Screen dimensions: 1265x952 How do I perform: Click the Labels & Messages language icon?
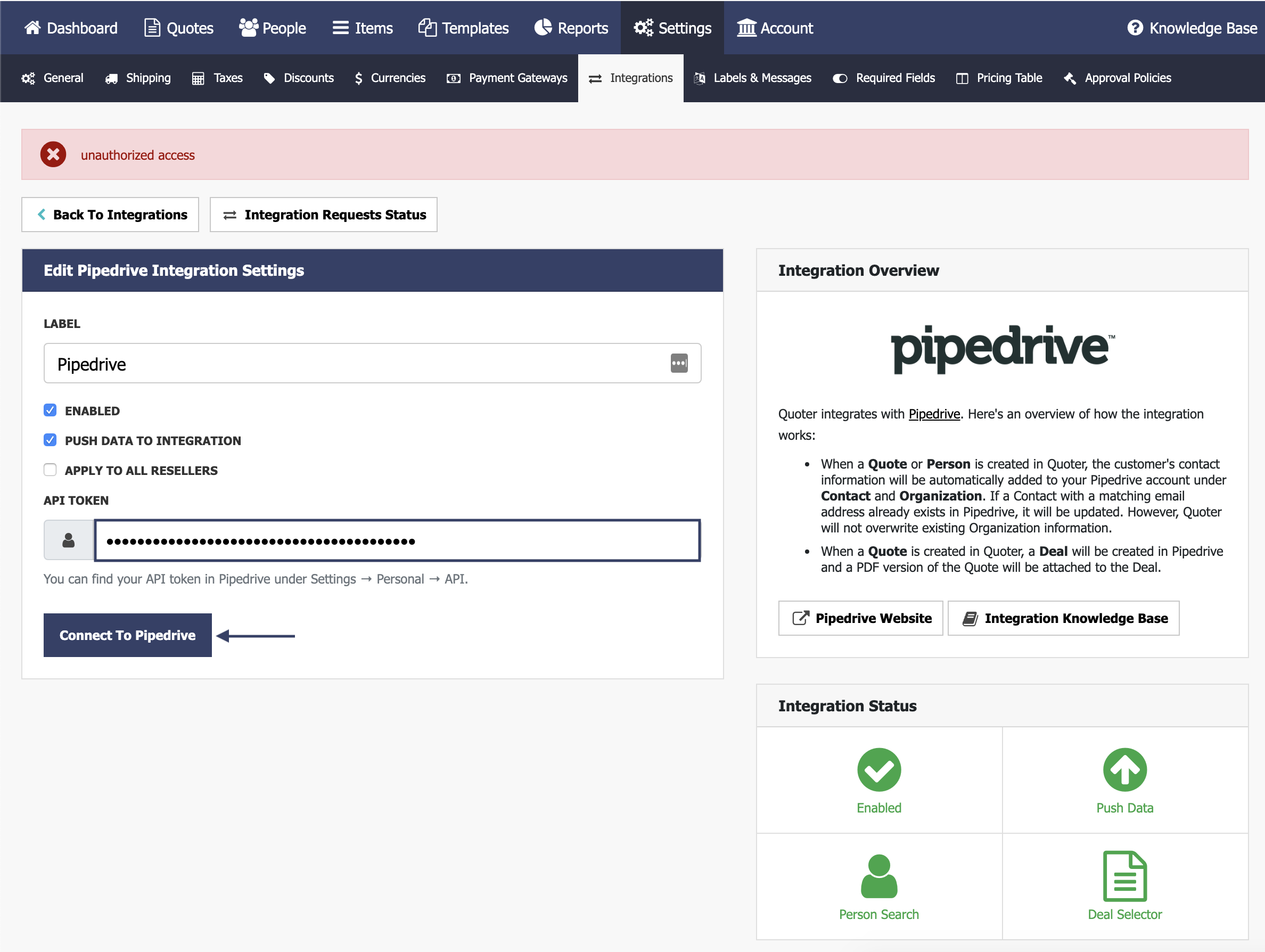coord(699,78)
